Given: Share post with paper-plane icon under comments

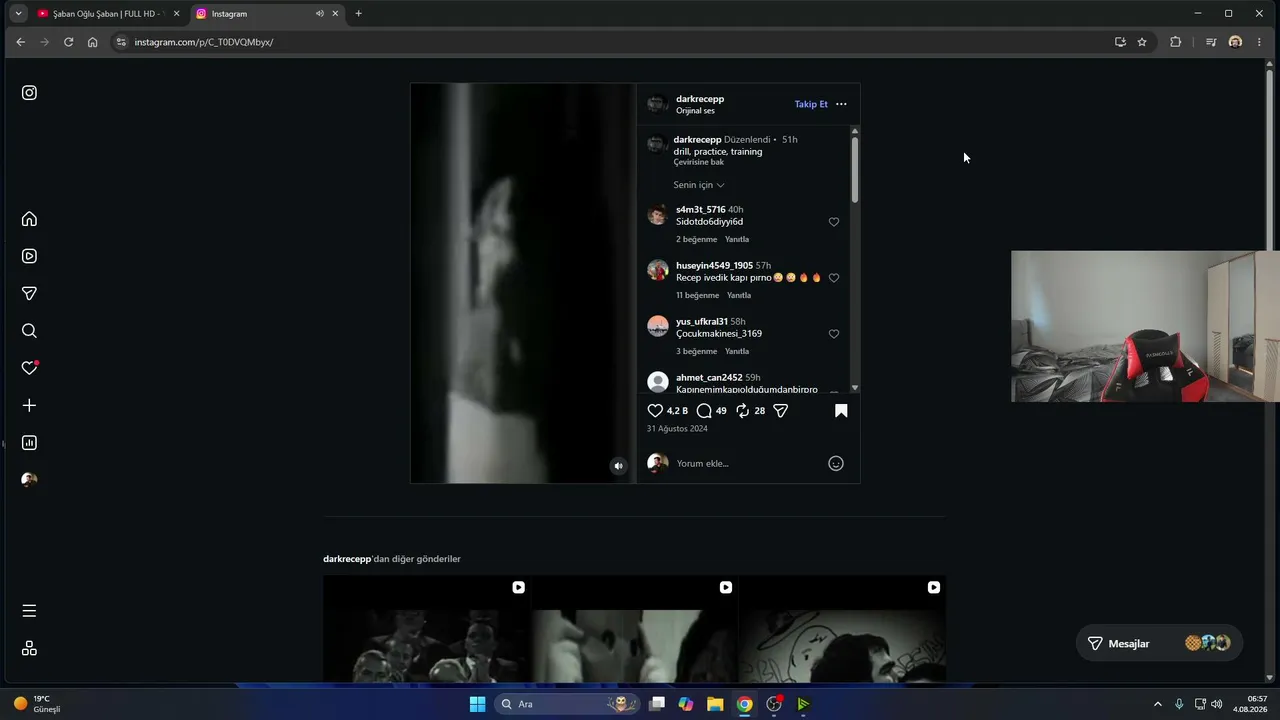Looking at the screenshot, I should [x=781, y=411].
